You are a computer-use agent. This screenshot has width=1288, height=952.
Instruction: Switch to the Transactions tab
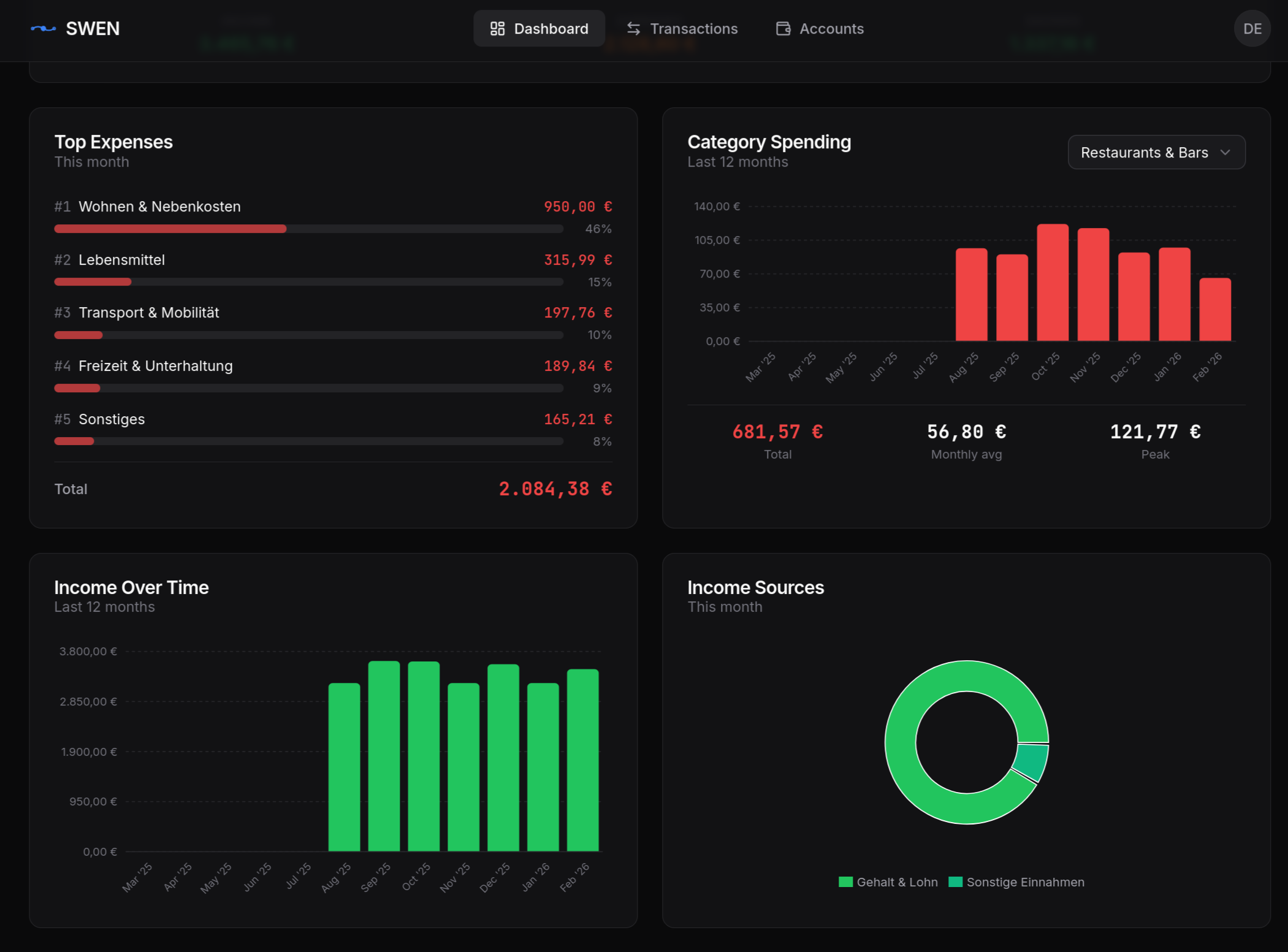click(x=682, y=28)
